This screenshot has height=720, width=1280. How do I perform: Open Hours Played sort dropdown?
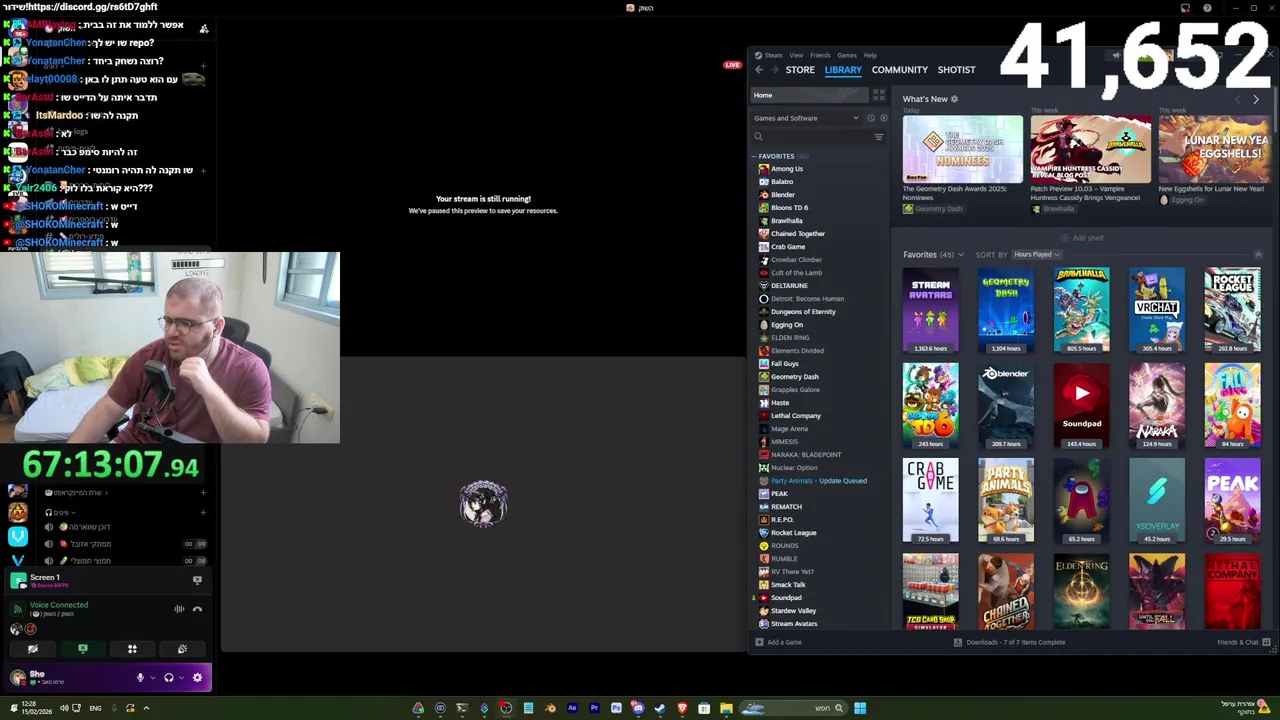pyautogui.click(x=1036, y=254)
